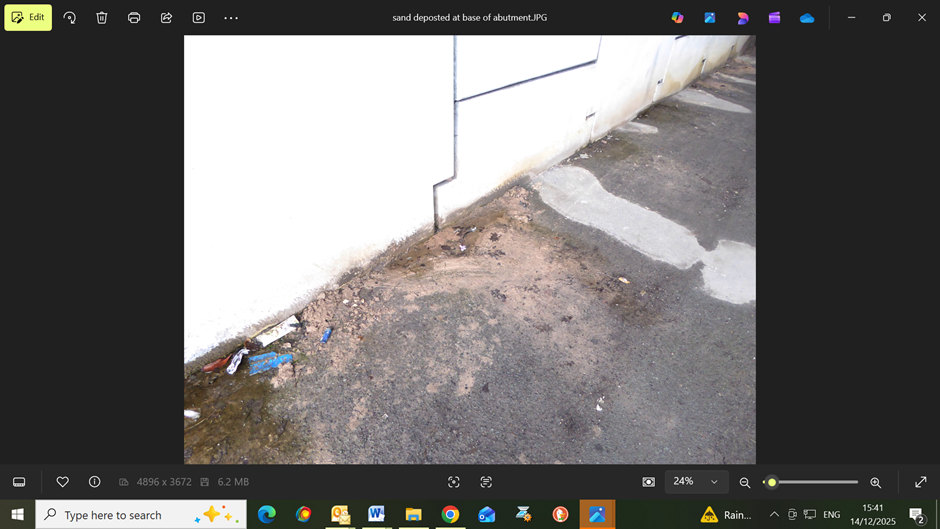Viewport: 940px width, 529px height.
Task: Start slideshow with the play icon
Action: pos(199,18)
